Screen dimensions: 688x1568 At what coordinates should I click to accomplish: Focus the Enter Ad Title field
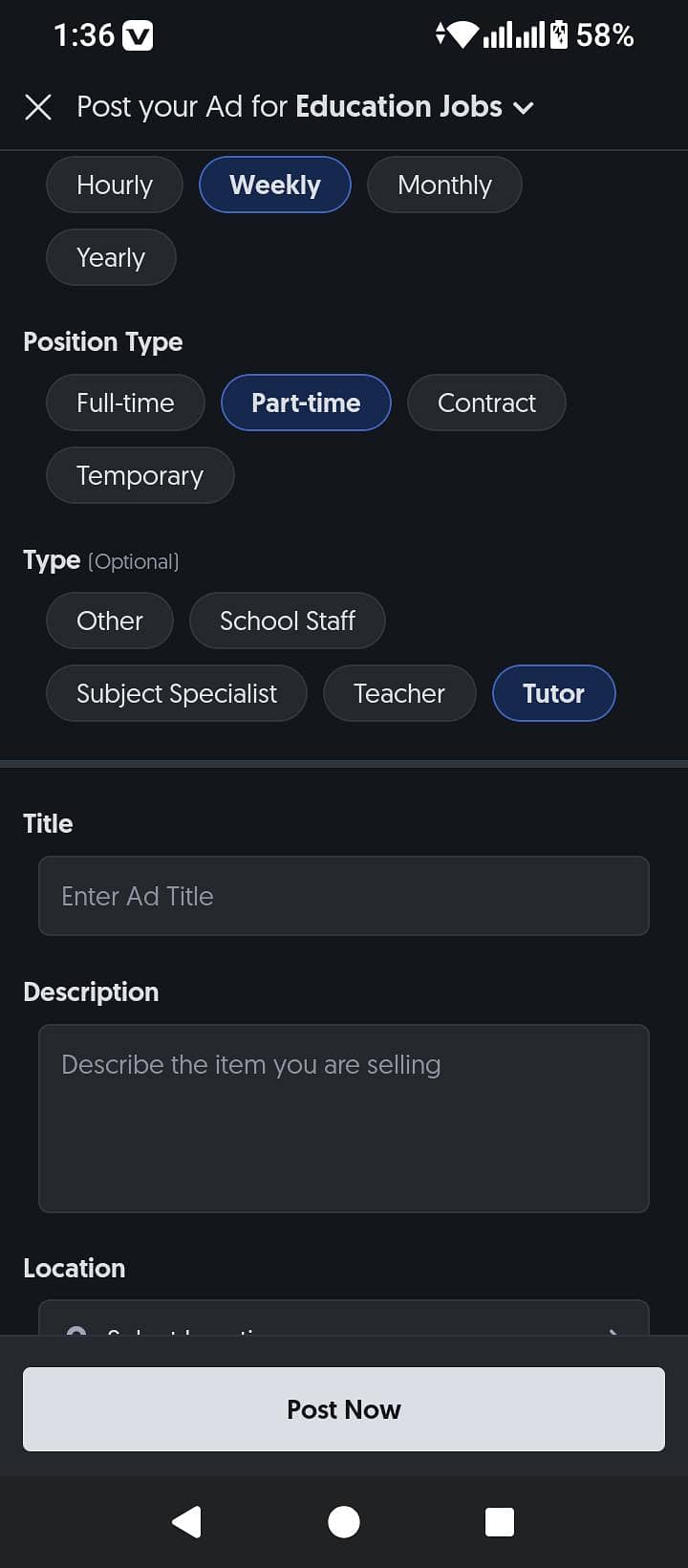pyautogui.click(x=344, y=896)
